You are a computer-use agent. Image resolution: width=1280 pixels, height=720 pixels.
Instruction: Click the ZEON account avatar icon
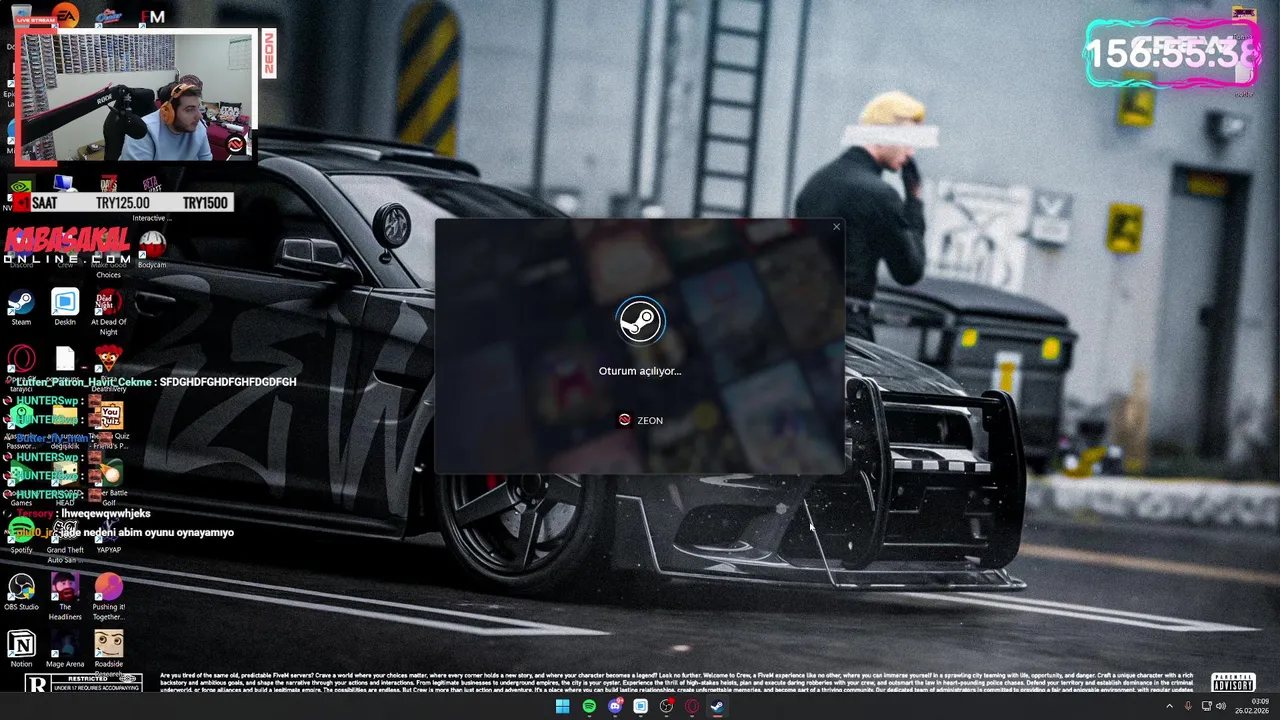pos(625,420)
